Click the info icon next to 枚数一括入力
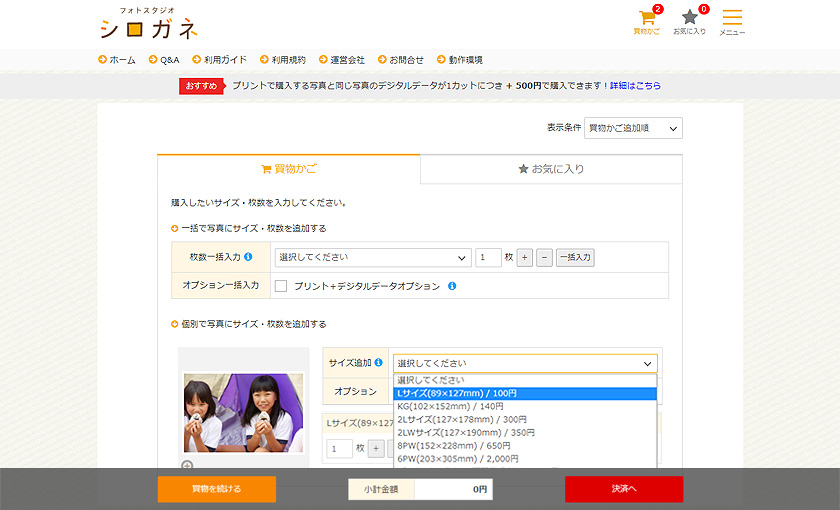Screen dimensions: 840x510 [248, 257]
